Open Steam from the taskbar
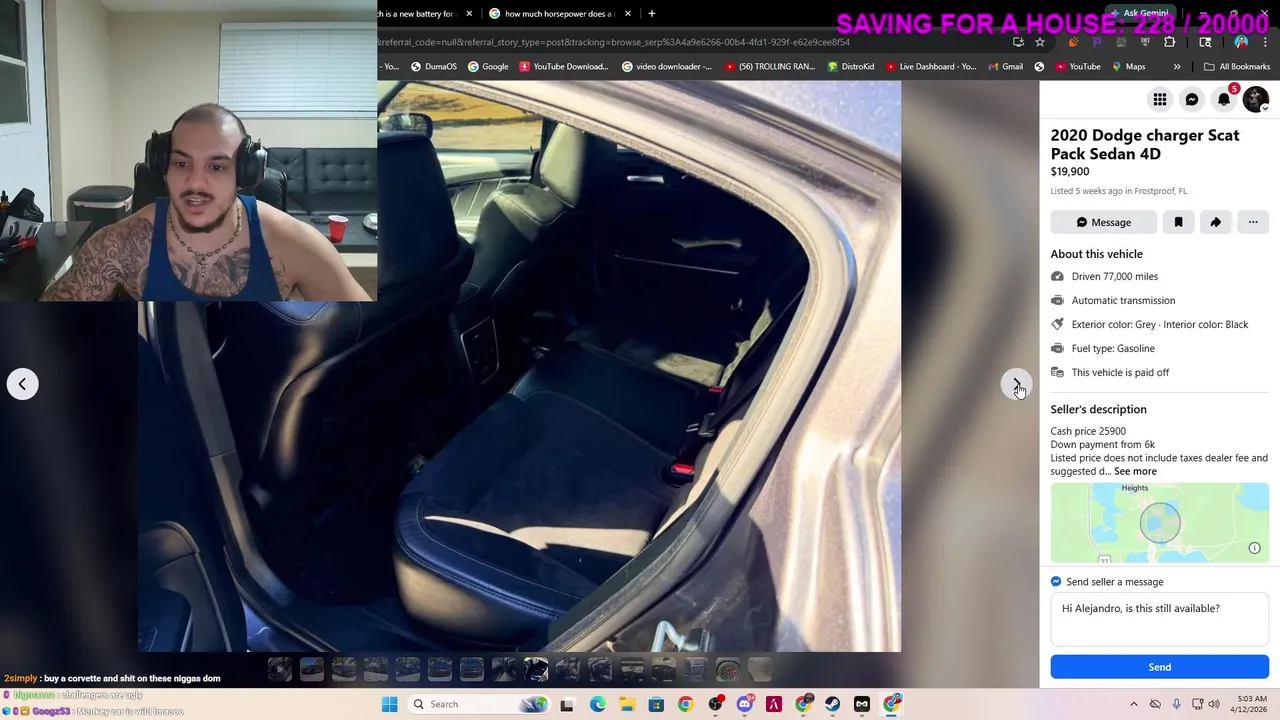The width and height of the screenshot is (1280, 720). coord(832,704)
